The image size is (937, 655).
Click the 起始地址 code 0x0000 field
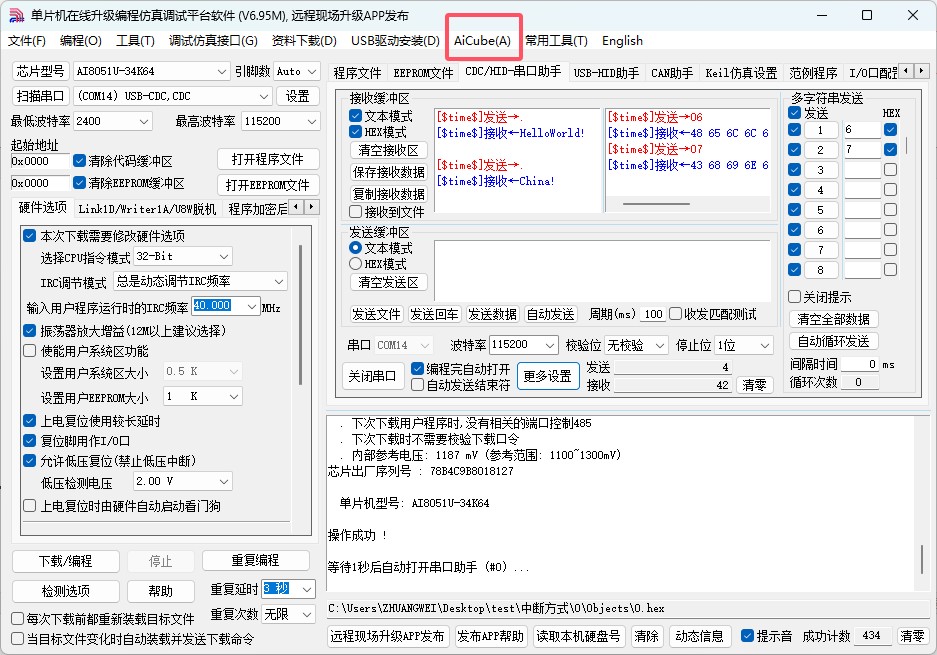tap(40, 161)
